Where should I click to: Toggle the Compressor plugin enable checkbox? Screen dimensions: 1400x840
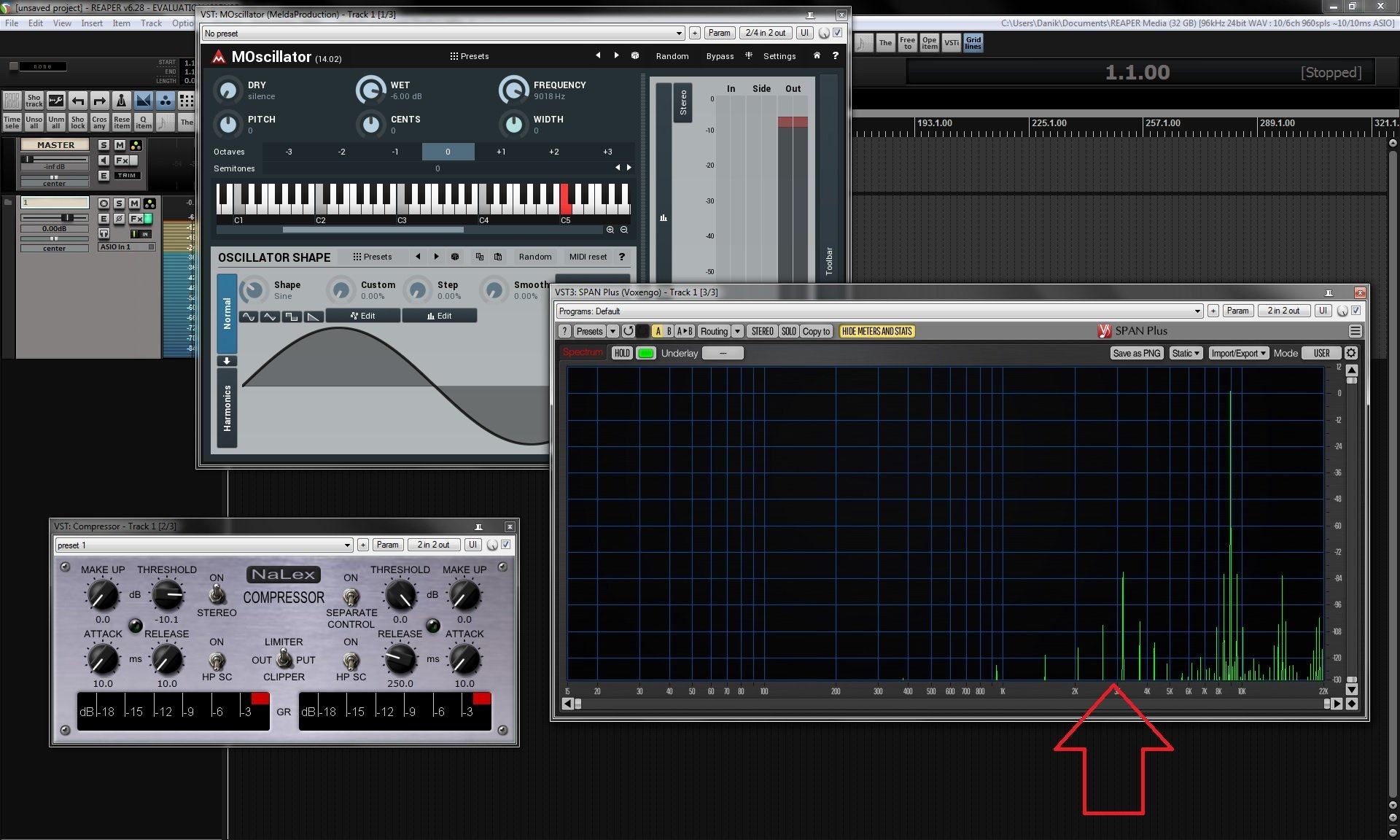tap(506, 545)
